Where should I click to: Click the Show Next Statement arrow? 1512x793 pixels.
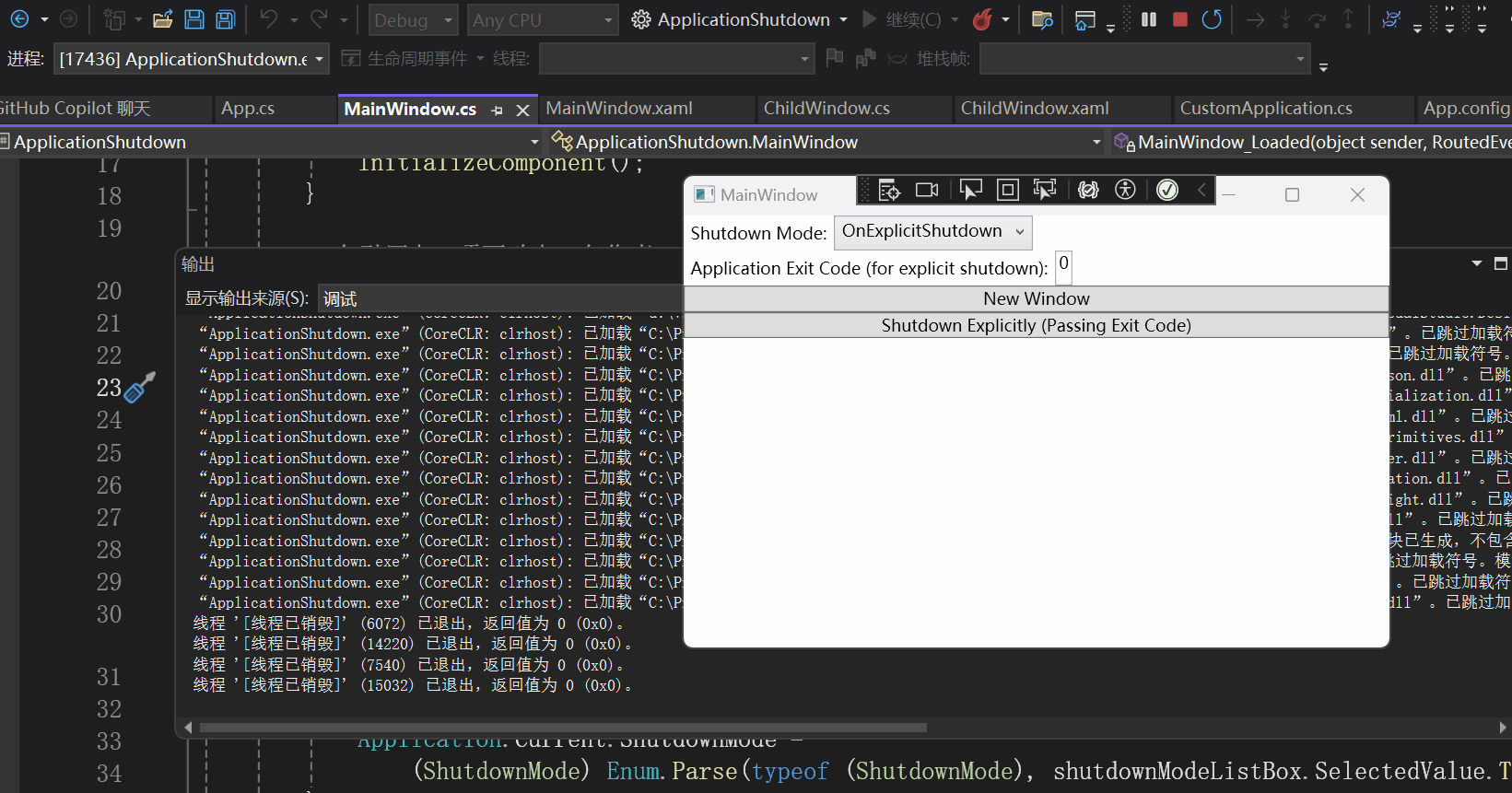click(1255, 19)
